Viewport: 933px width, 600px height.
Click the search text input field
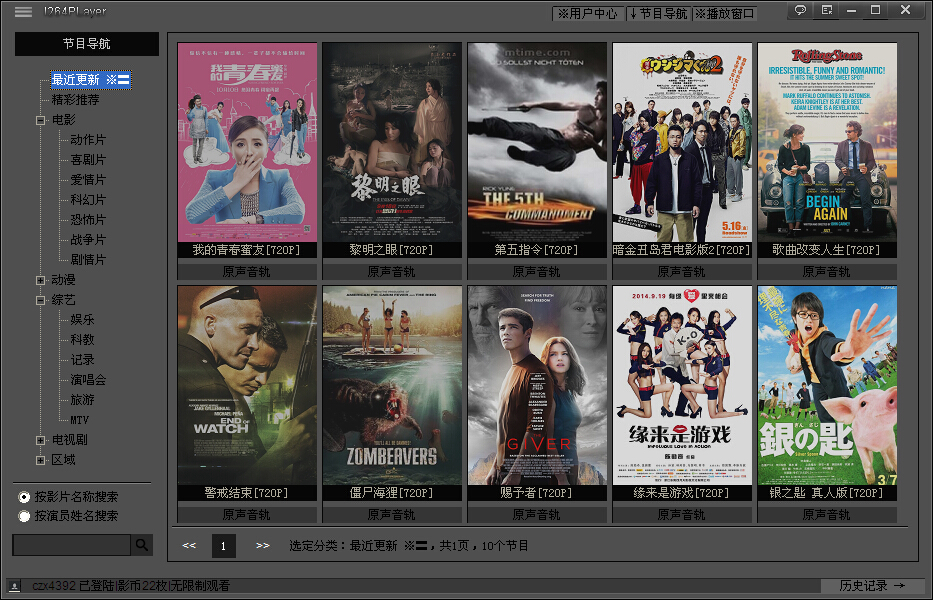(x=71, y=545)
